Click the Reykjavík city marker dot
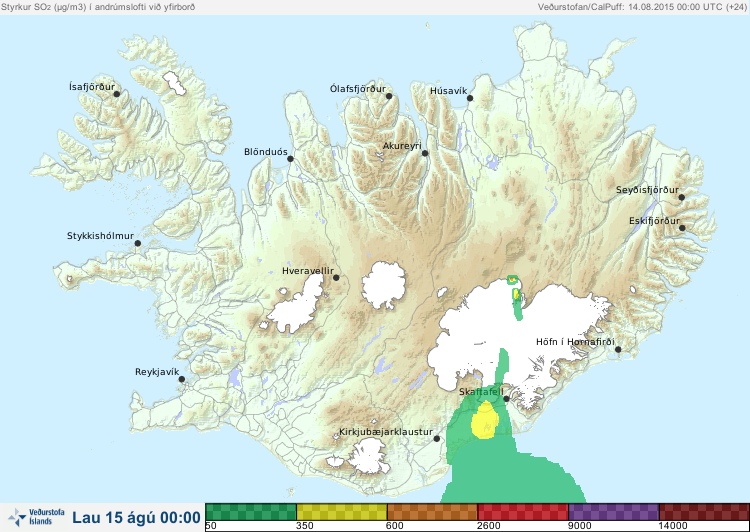Viewport: 750px width, 532px height. point(182,379)
